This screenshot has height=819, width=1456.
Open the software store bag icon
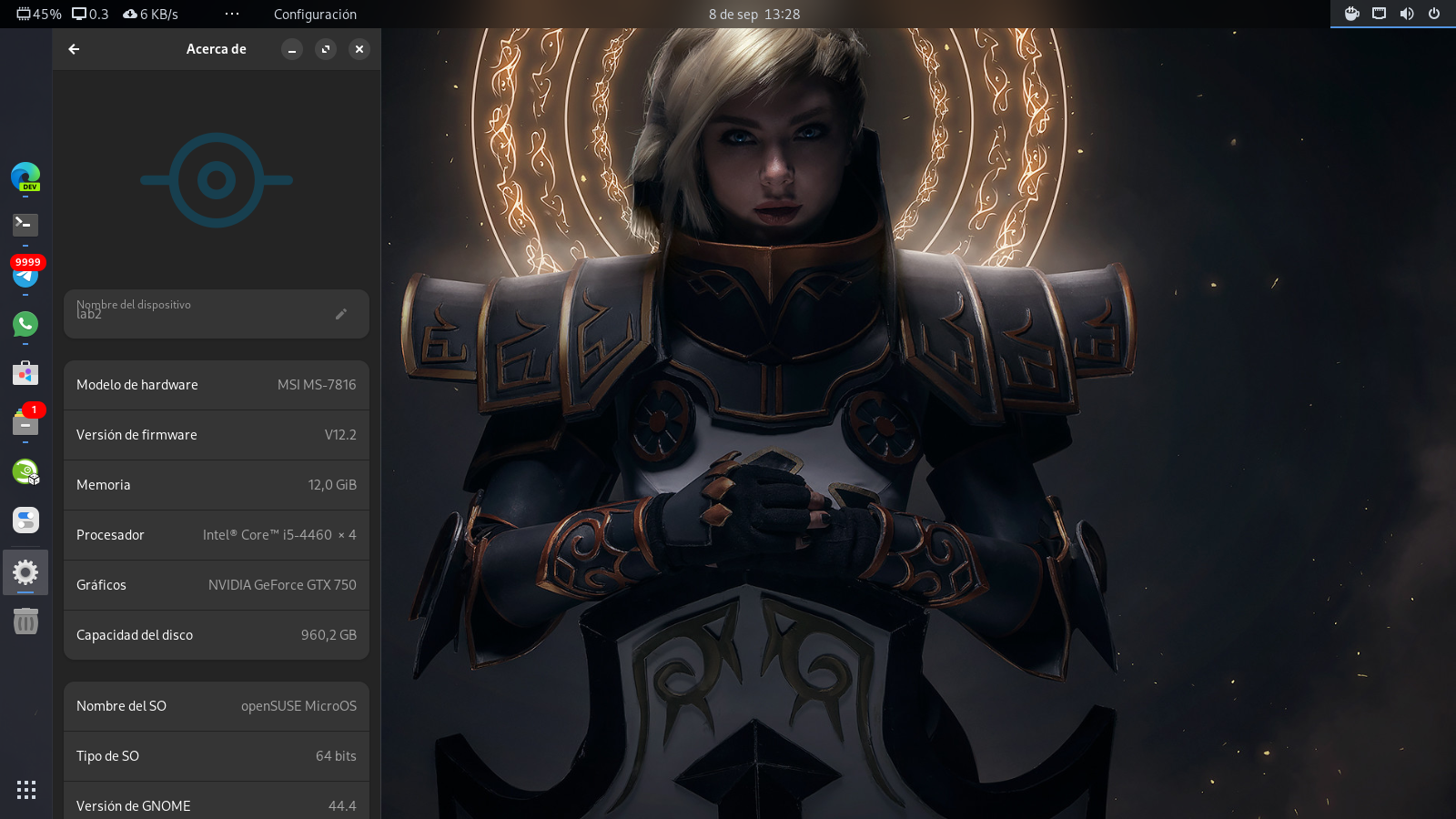tap(25, 373)
